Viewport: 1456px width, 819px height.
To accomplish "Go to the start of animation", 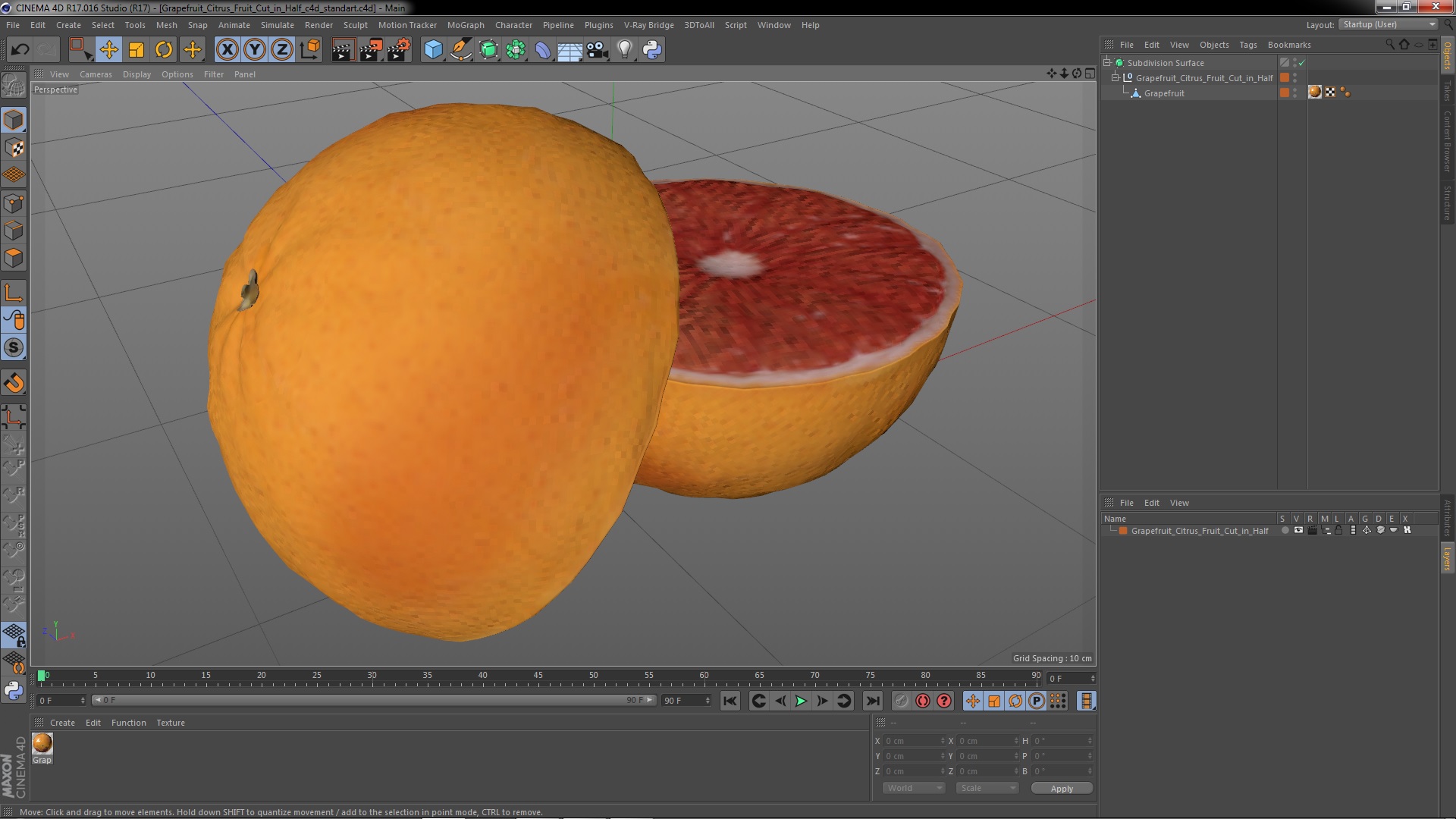I will [730, 701].
